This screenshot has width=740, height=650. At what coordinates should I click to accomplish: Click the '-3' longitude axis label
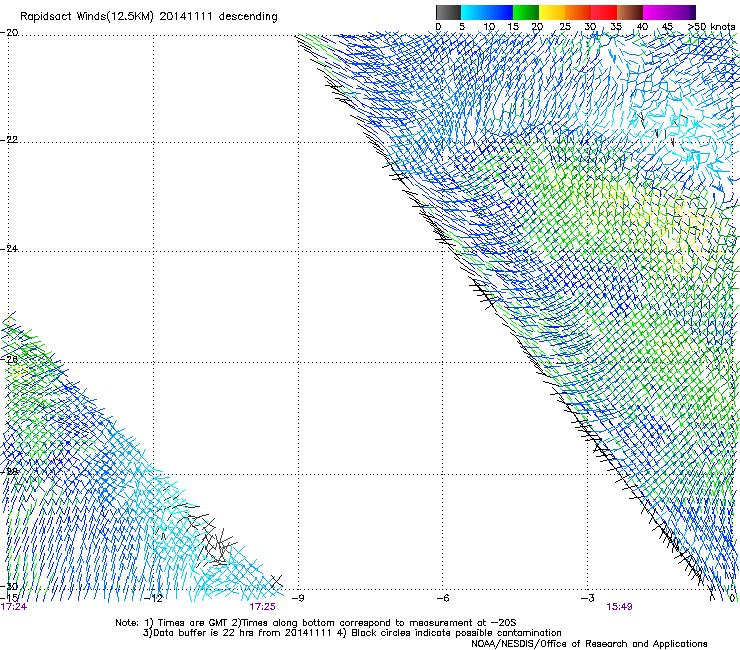pos(587,598)
